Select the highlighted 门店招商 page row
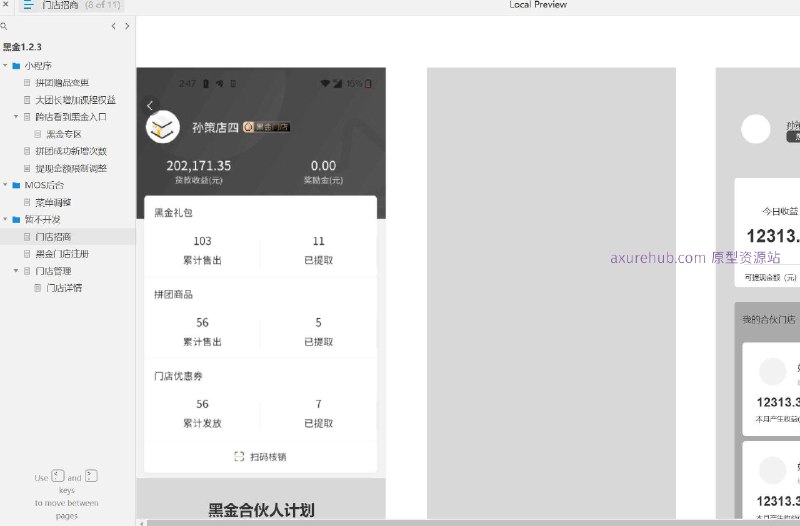Image resolution: width=800 pixels, height=526 pixels. [67, 237]
